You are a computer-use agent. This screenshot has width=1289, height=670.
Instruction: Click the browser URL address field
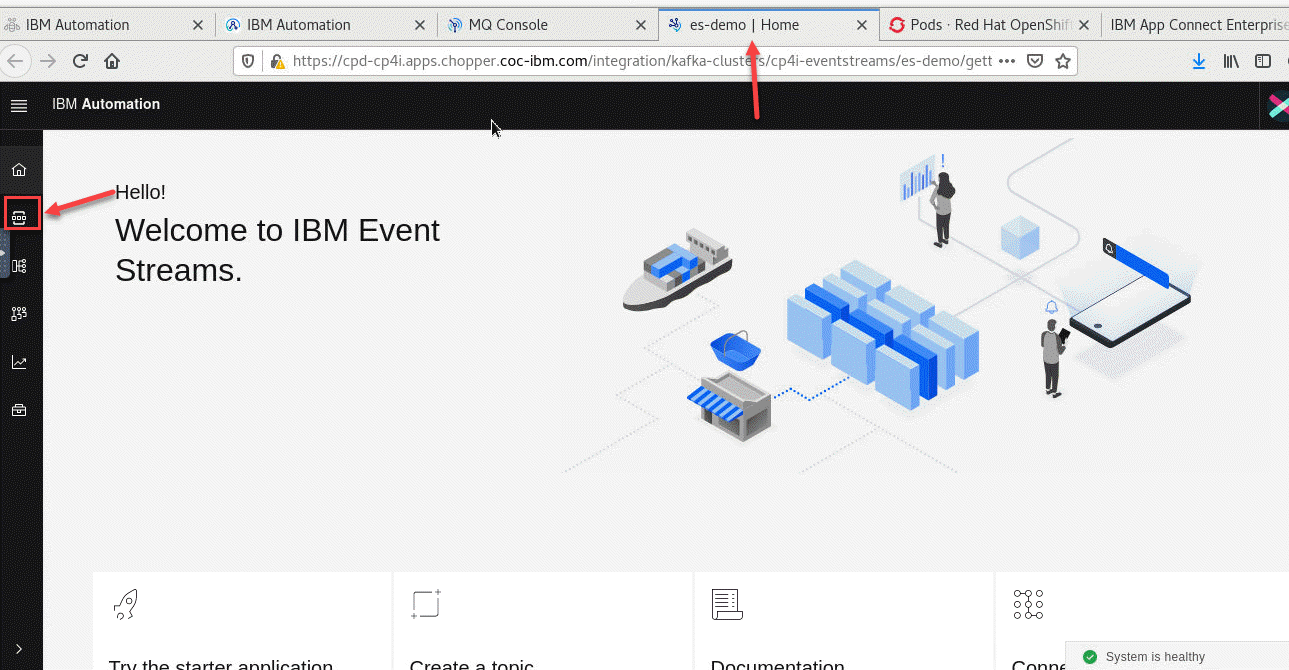point(640,61)
